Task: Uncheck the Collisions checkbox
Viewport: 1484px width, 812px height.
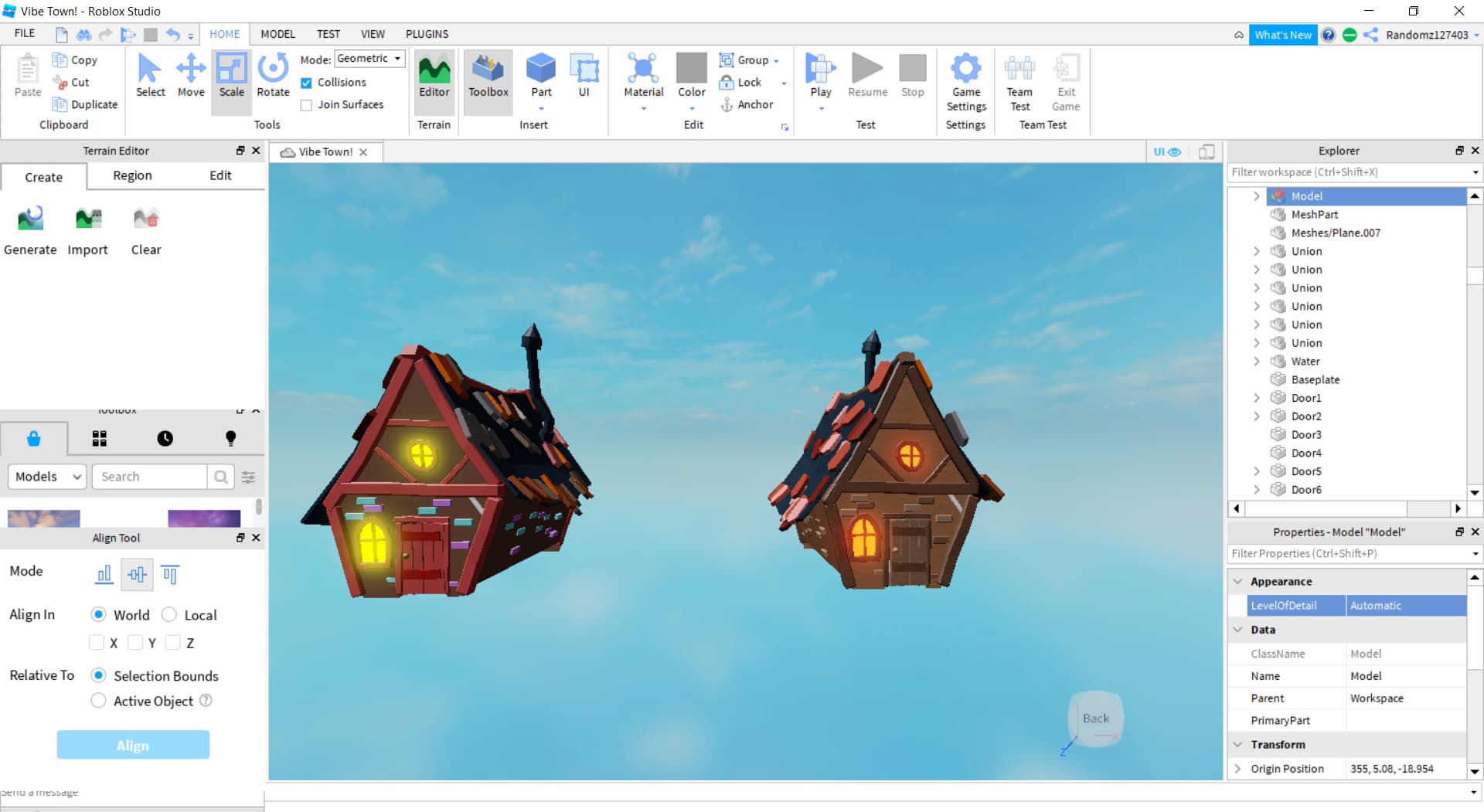Action: [307, 83]
